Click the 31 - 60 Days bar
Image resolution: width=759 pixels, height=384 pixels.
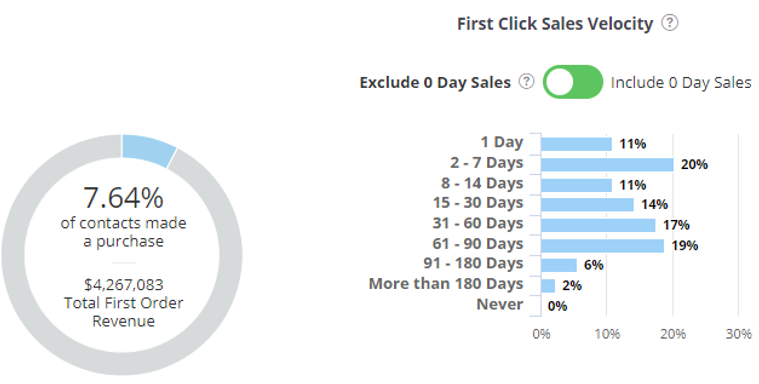[598, 225]
